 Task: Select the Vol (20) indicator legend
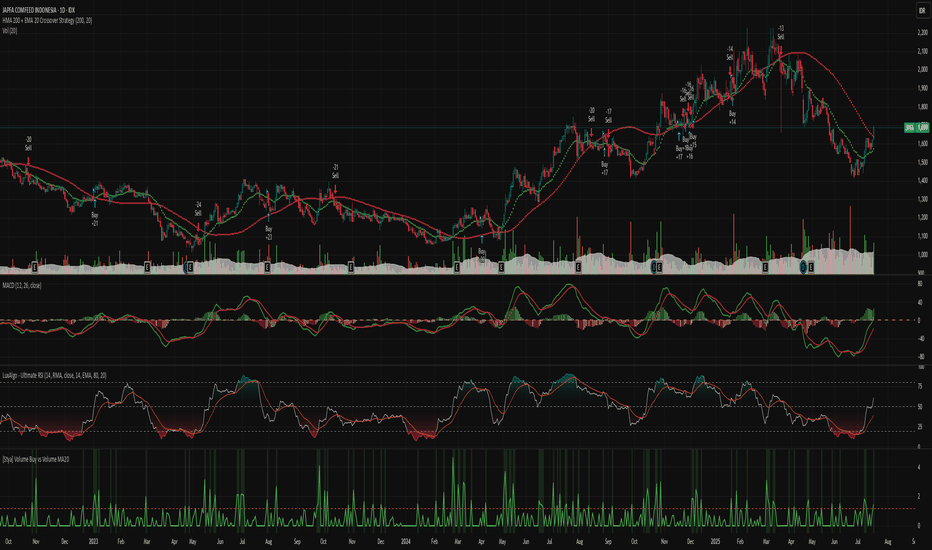10,30
